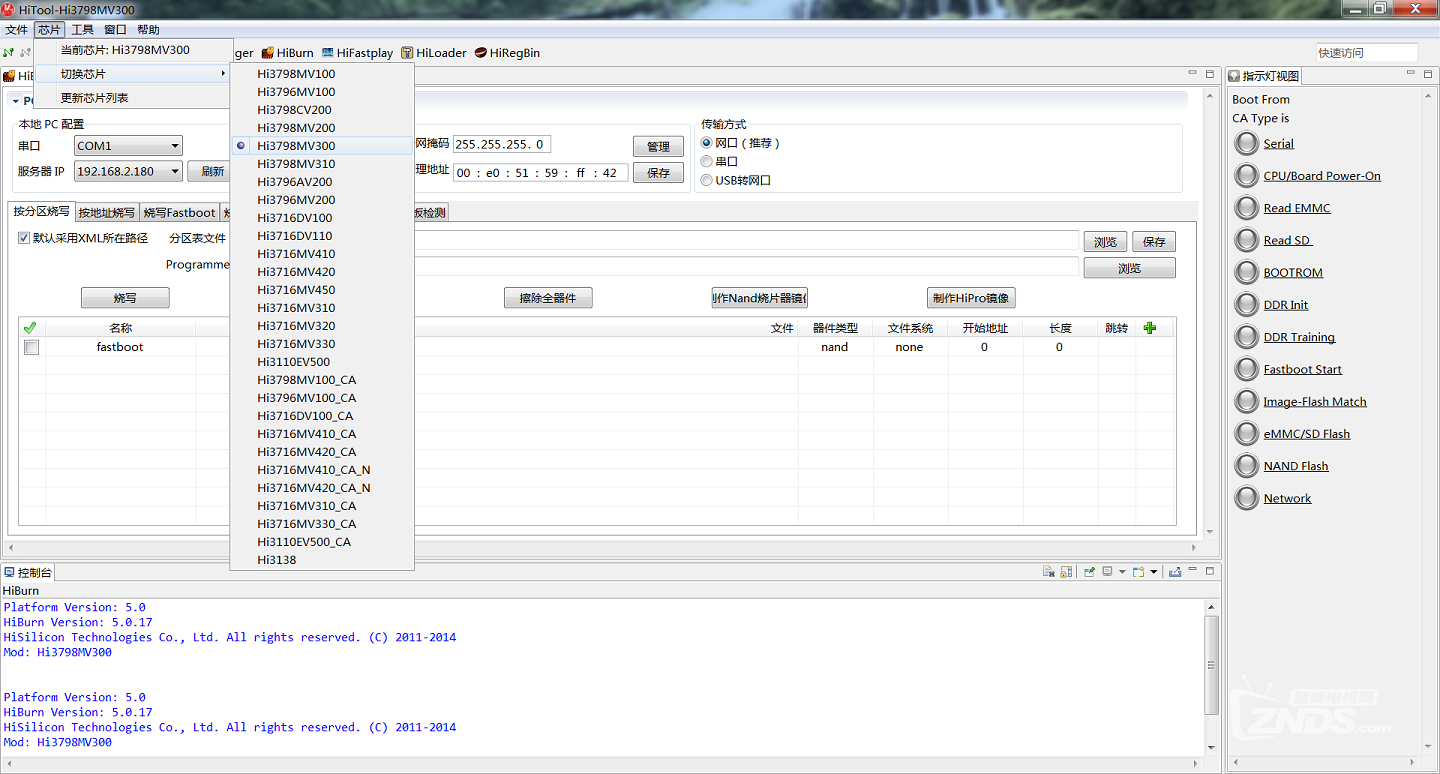The image size is (1440, 774).
Task: Open the display-console dropdown arrow
Action: (x=1122, y=572)
